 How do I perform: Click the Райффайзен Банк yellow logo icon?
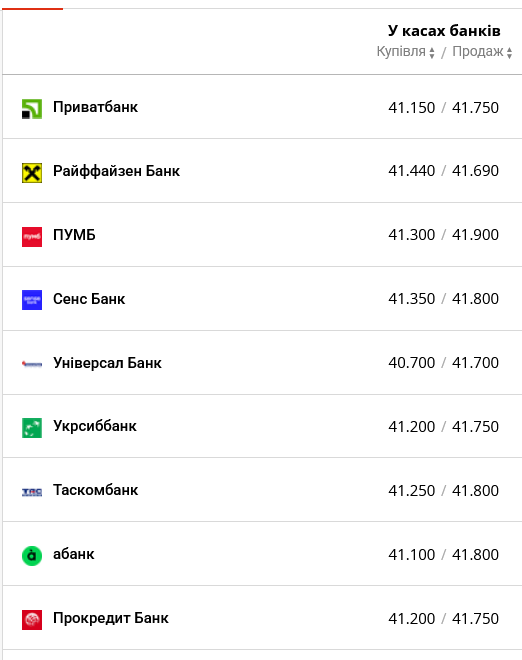pos(32,173)
